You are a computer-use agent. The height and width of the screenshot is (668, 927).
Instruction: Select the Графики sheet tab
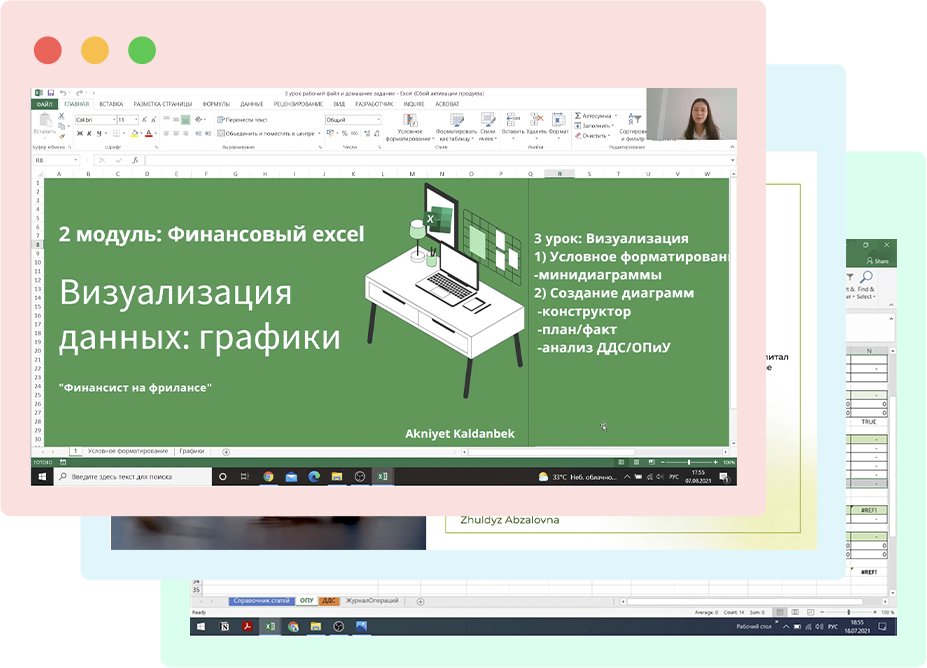tap(192, 452)
